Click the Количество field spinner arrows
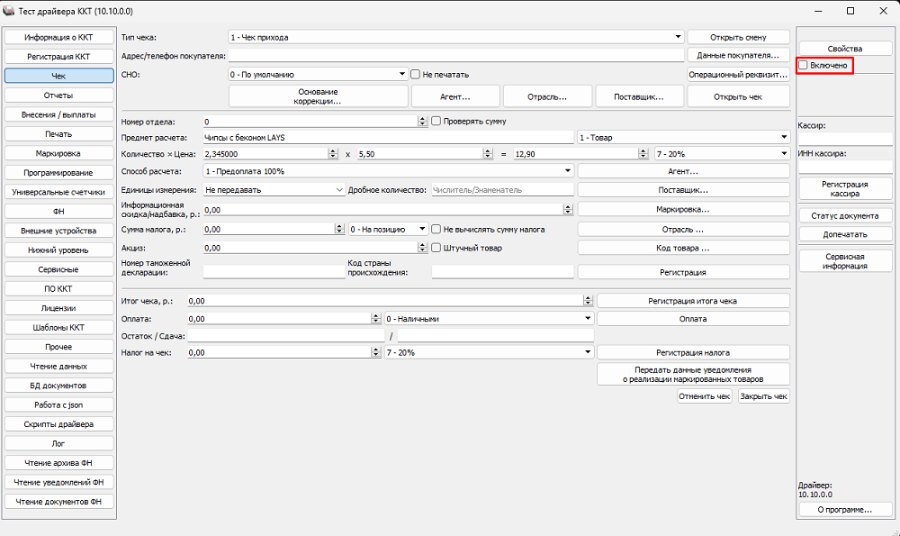The height and width of the screenshot is (536, 900). click(x=333, y=154)
